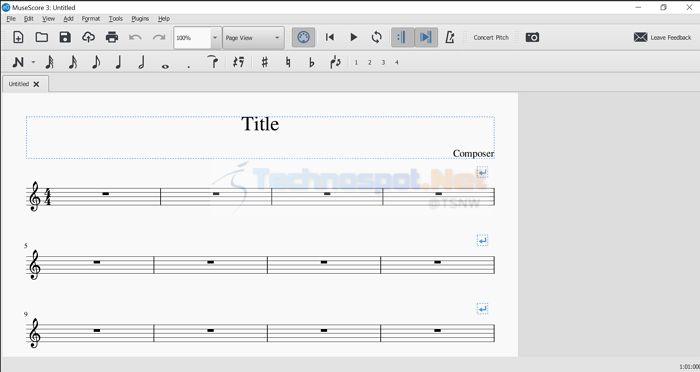Open zoom level dropdown arrow

point(215,38)
